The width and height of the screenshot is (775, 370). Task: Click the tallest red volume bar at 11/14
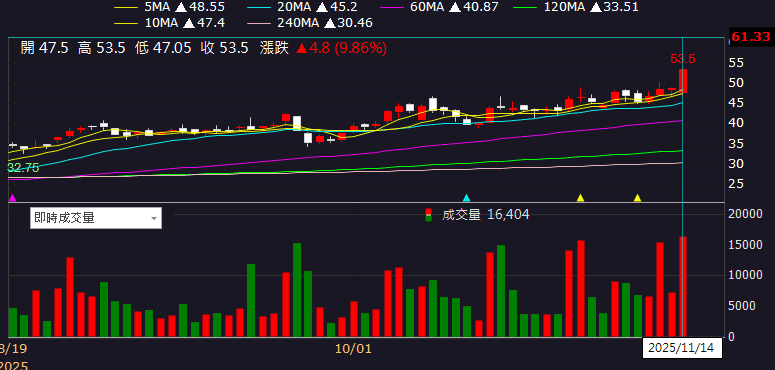click(683, 287)
